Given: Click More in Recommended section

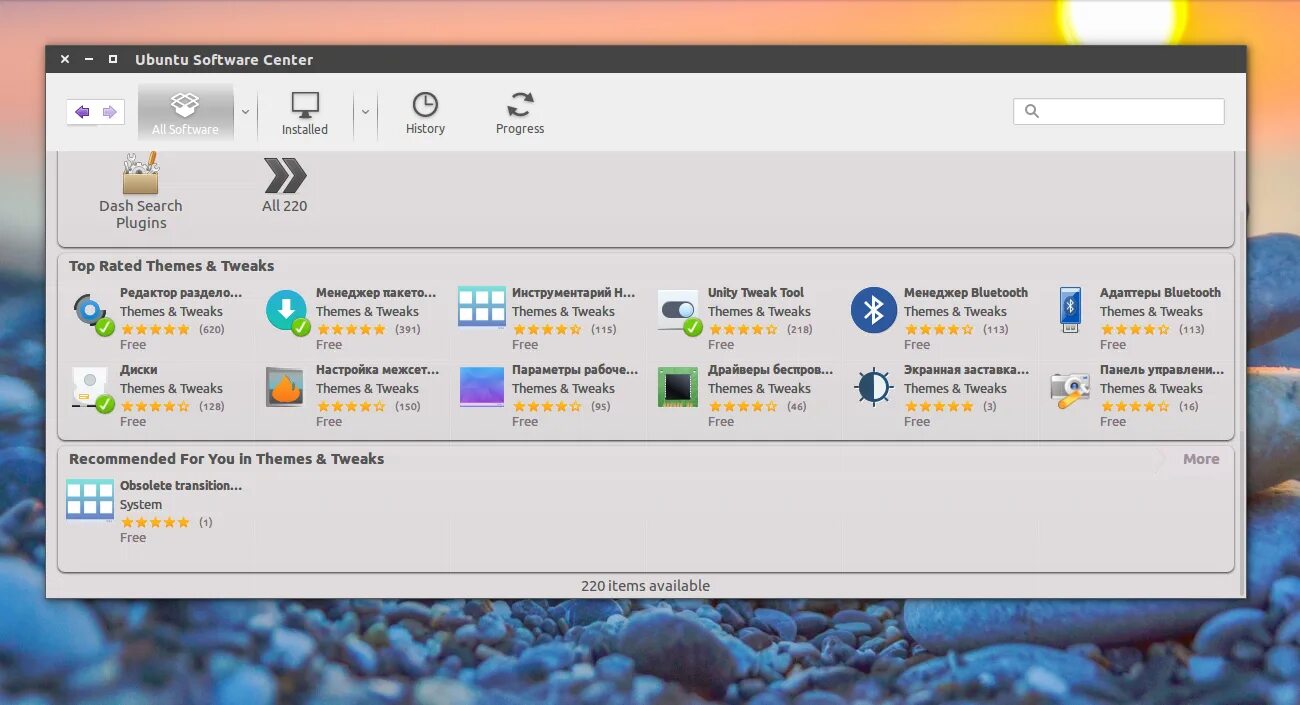Looking at the screenshot, I should tap(1201, 459).
